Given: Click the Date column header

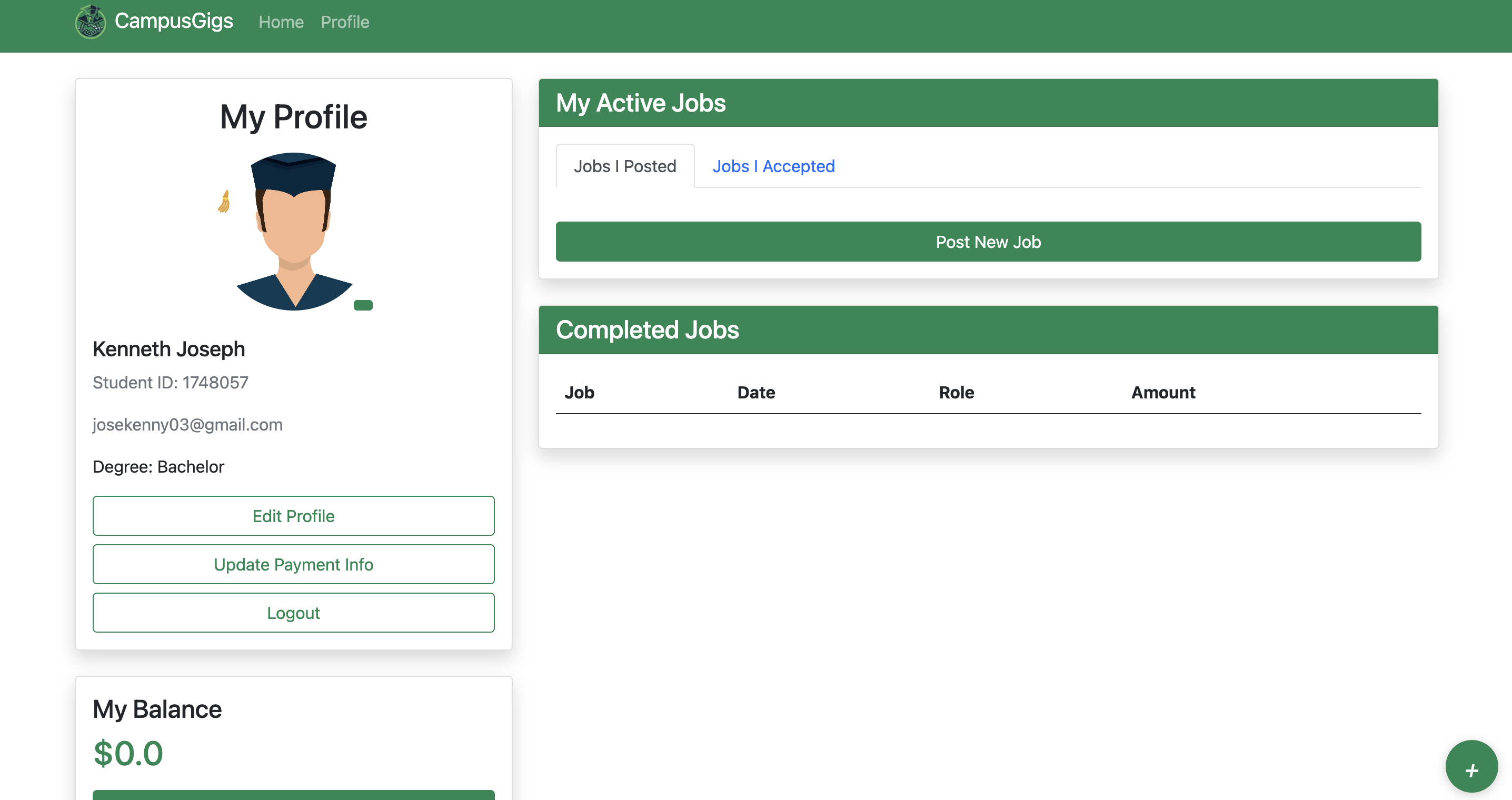Looking at the screenshot, I should 756,392.
